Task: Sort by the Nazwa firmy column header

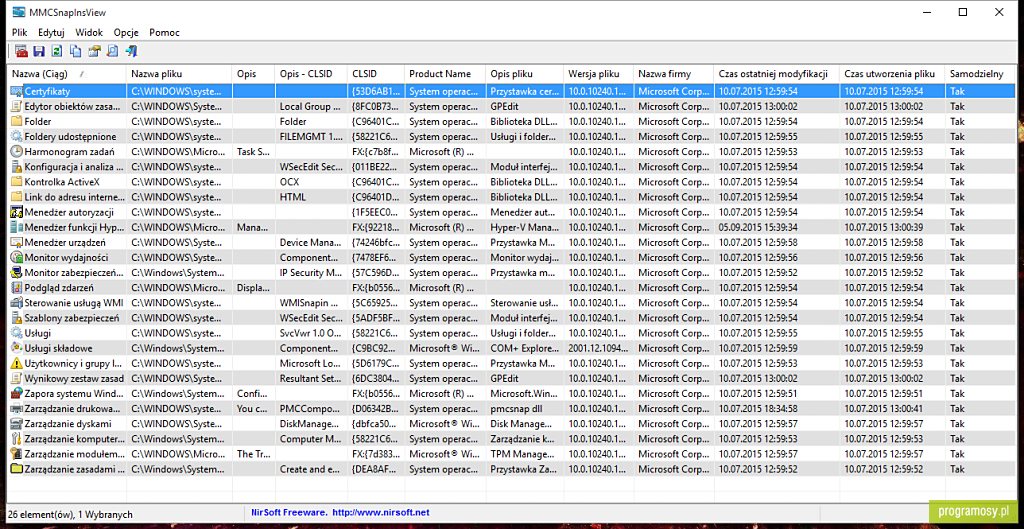Action: tap(673, 74)
